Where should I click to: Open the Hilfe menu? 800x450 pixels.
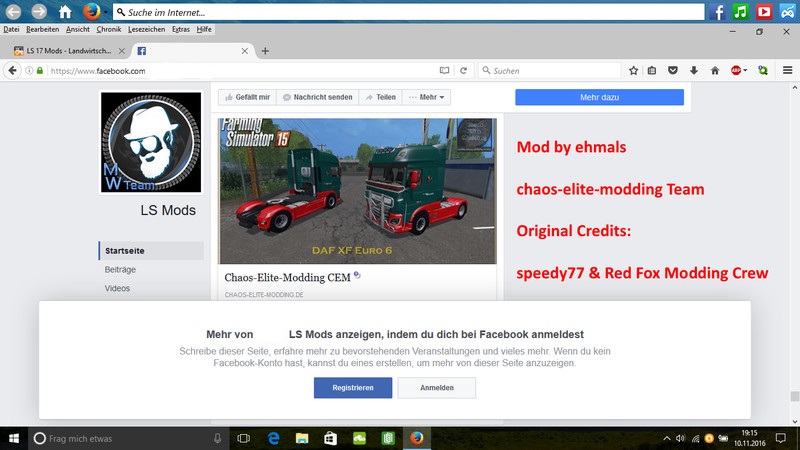point(204,29)
